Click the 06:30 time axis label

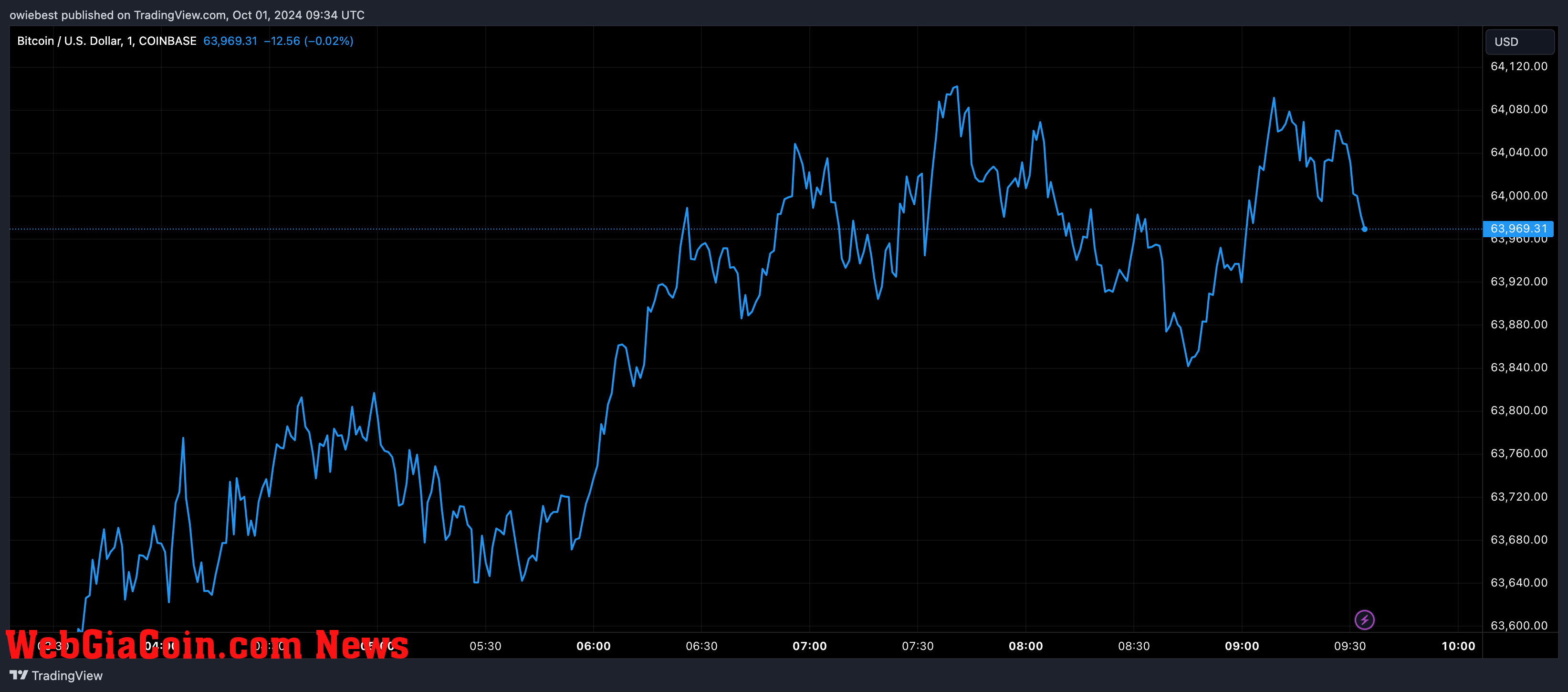coord(701,646)
